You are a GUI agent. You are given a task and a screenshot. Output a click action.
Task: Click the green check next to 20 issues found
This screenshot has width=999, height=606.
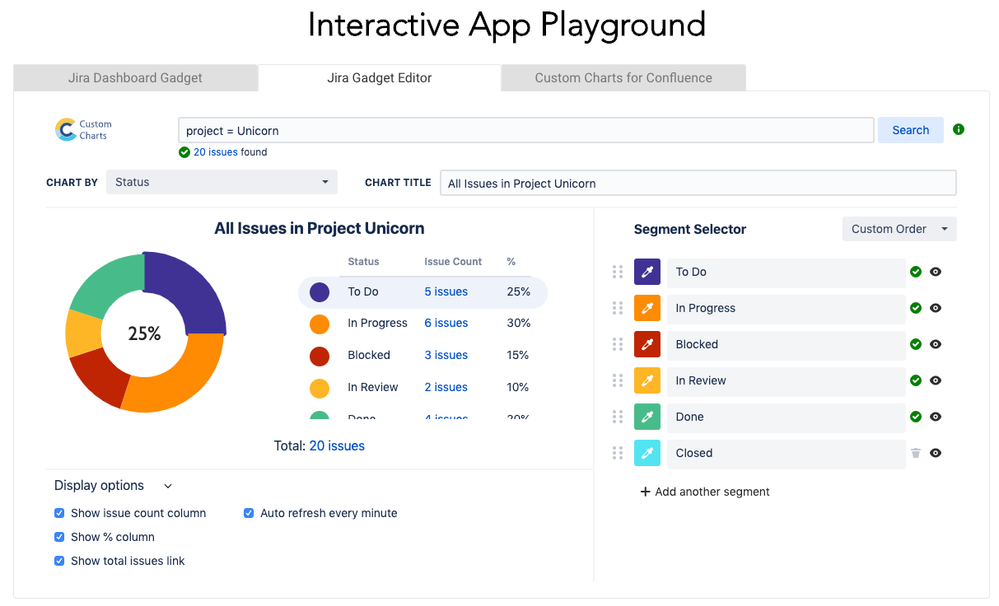182,152
